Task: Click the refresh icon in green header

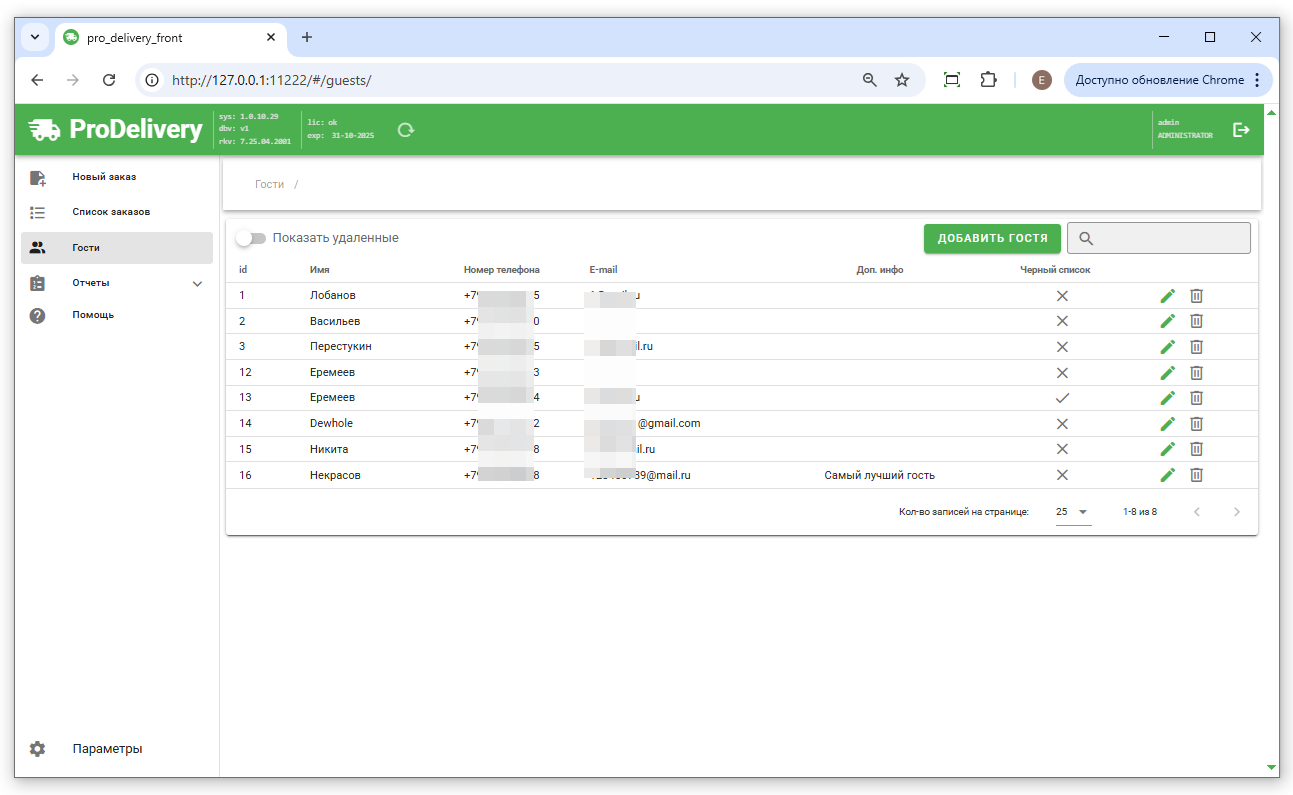Action: tap(405, 130)
